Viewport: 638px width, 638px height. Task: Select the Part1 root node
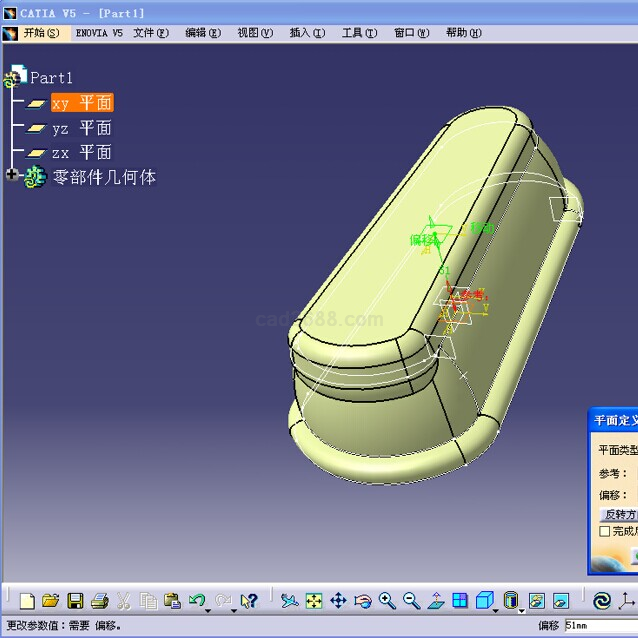tap(51, 77)
